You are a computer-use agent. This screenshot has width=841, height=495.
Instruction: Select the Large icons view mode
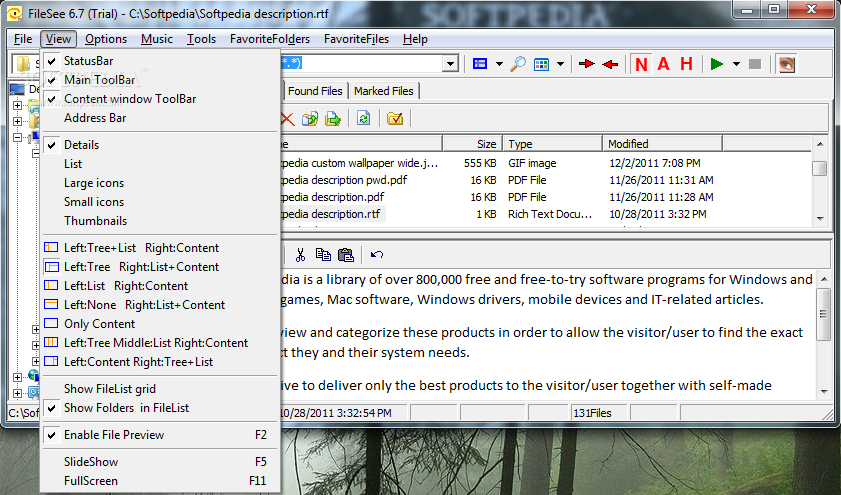[160, 183]
